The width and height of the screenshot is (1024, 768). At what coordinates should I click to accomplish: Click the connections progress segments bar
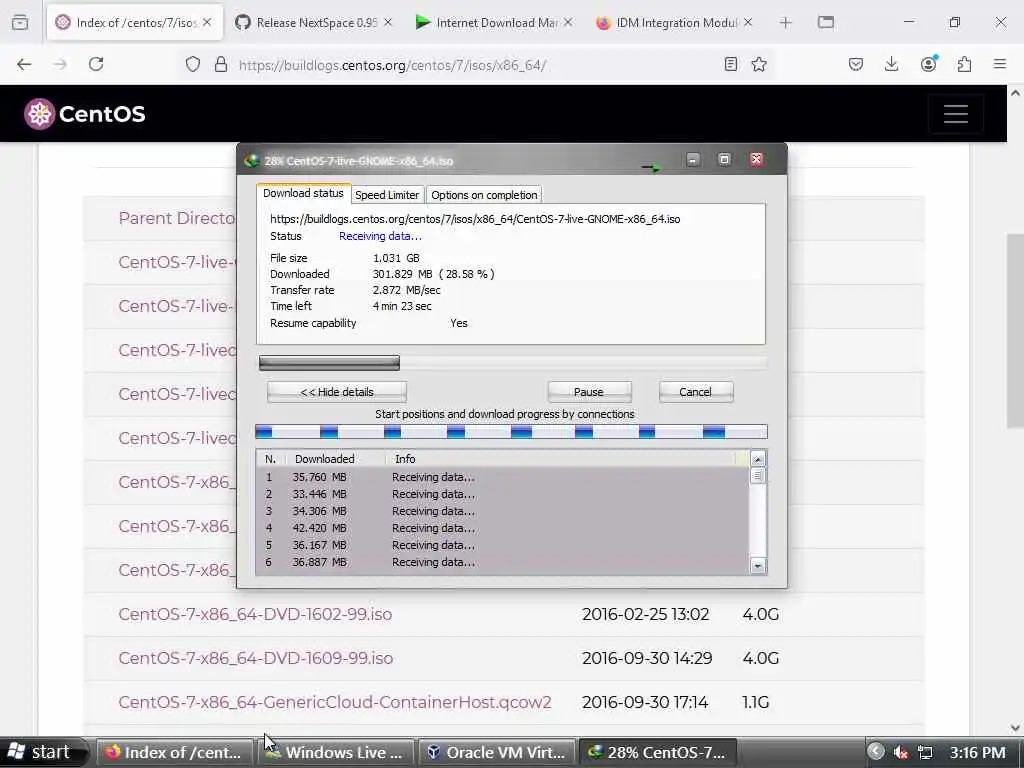coord(511,432)
